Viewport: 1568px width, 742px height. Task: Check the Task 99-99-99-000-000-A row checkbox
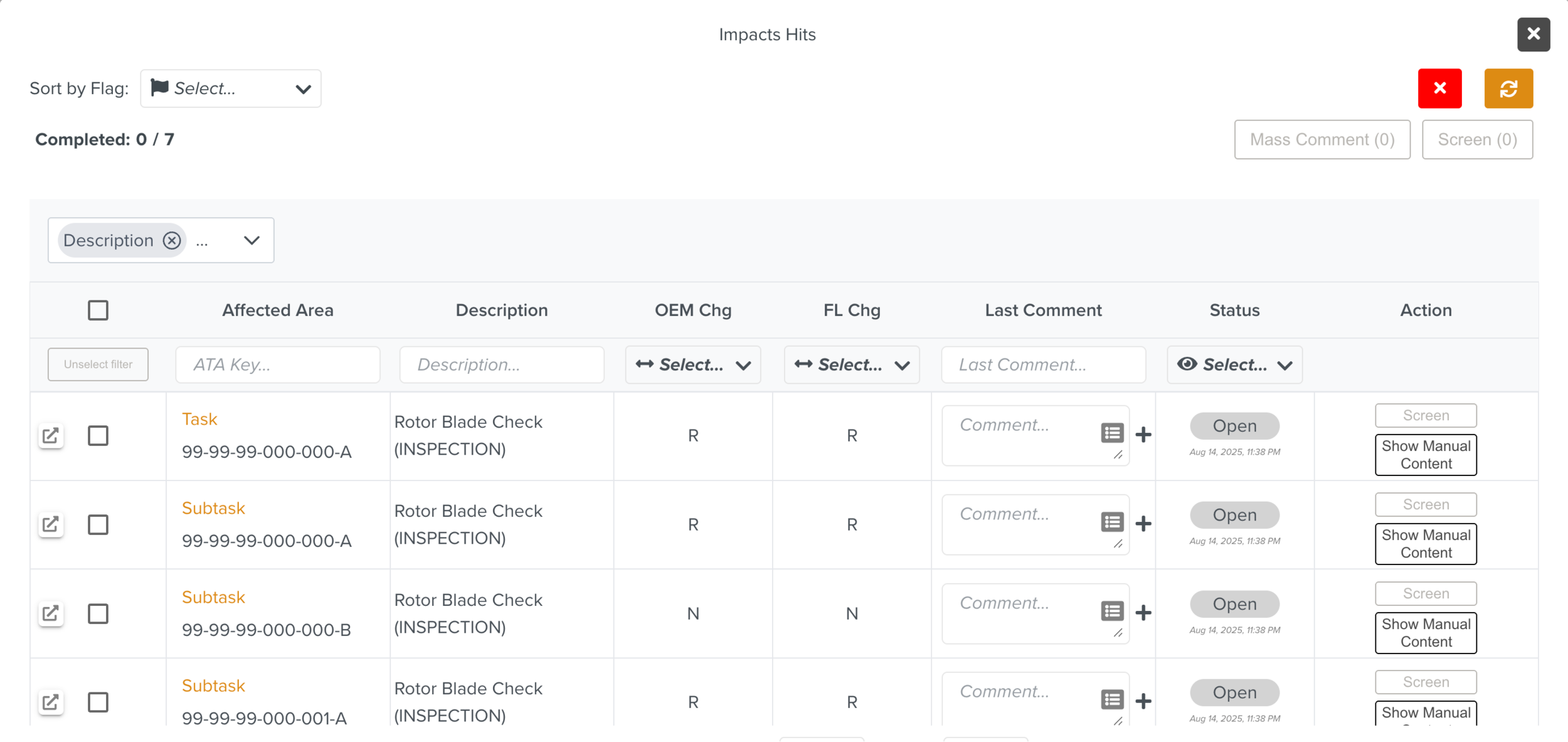[x=98, y=435]
